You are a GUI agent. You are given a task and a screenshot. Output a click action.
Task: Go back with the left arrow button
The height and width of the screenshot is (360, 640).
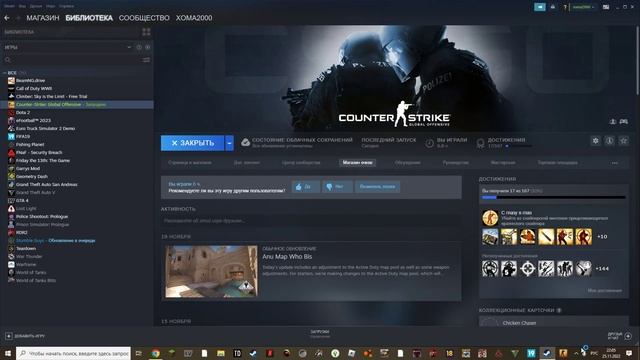[7, 18]
